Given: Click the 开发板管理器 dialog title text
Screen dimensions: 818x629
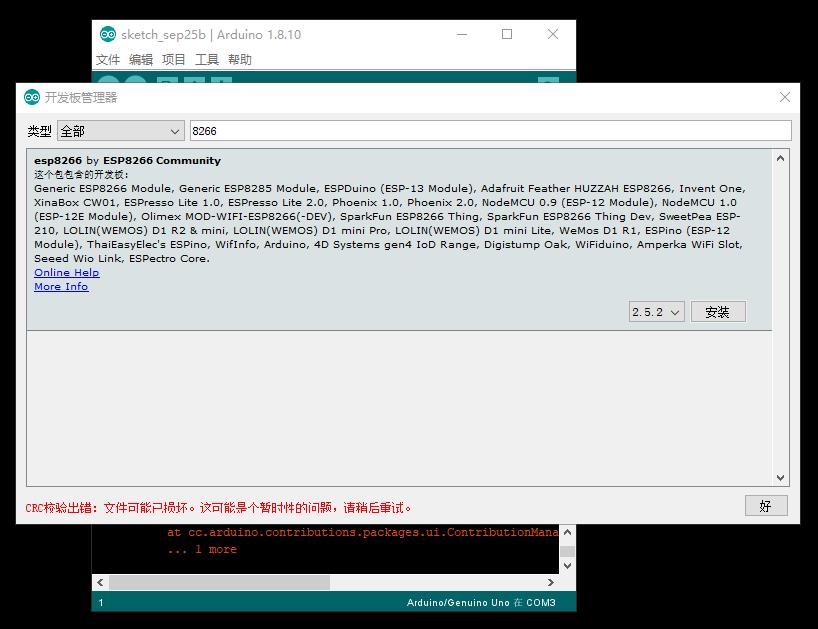Looking at the screenshot, I should point(81,98).
